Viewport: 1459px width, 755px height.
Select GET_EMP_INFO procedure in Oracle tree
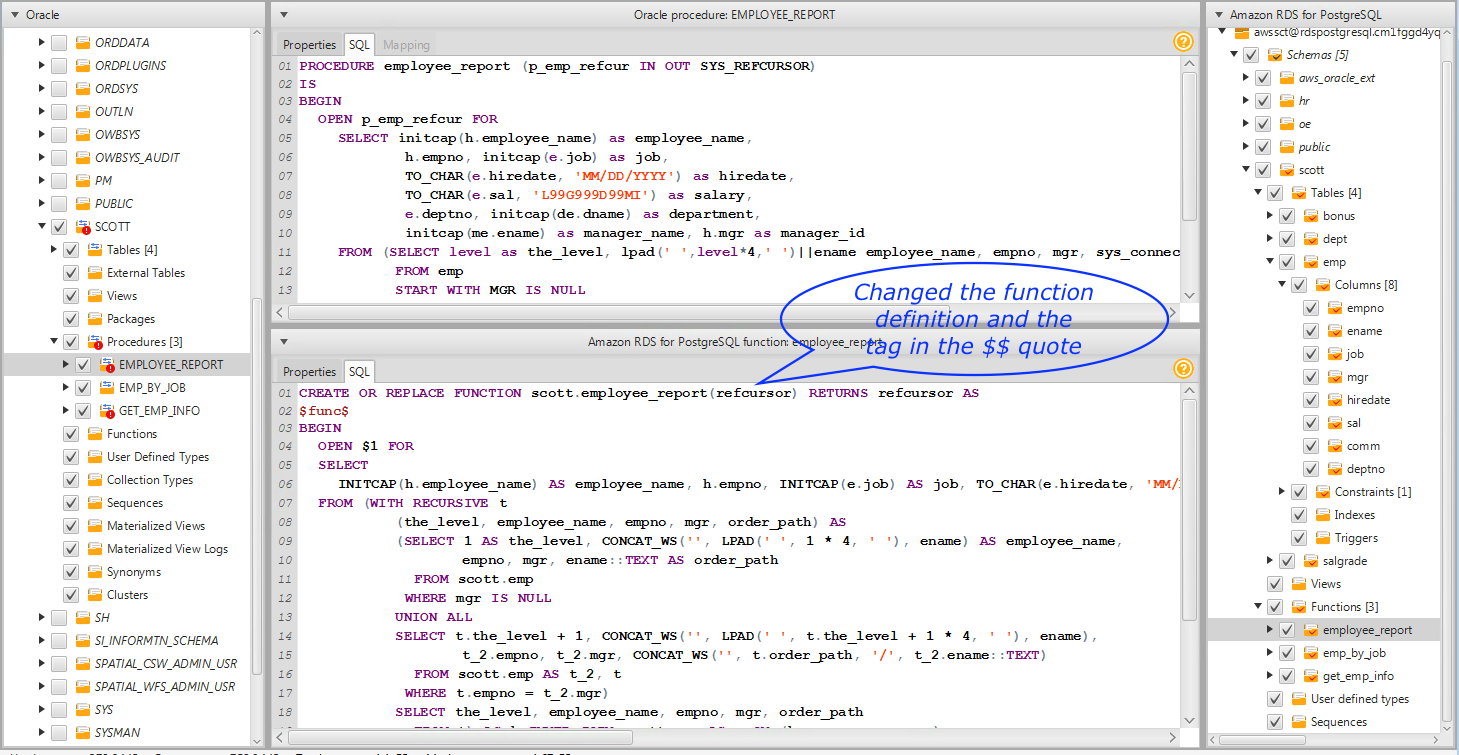pos(159,411)
